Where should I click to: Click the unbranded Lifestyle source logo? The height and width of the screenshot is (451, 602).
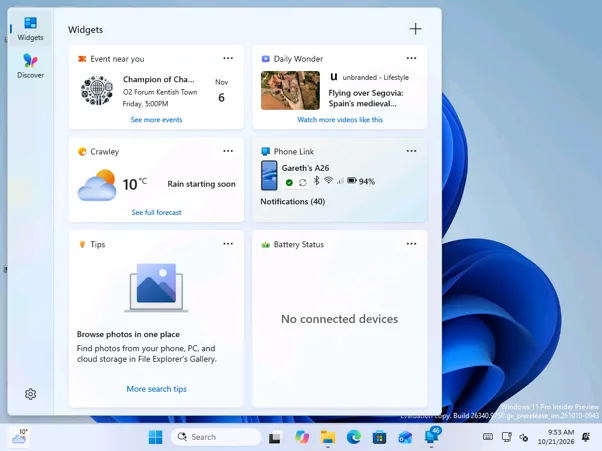click(334, 77)
